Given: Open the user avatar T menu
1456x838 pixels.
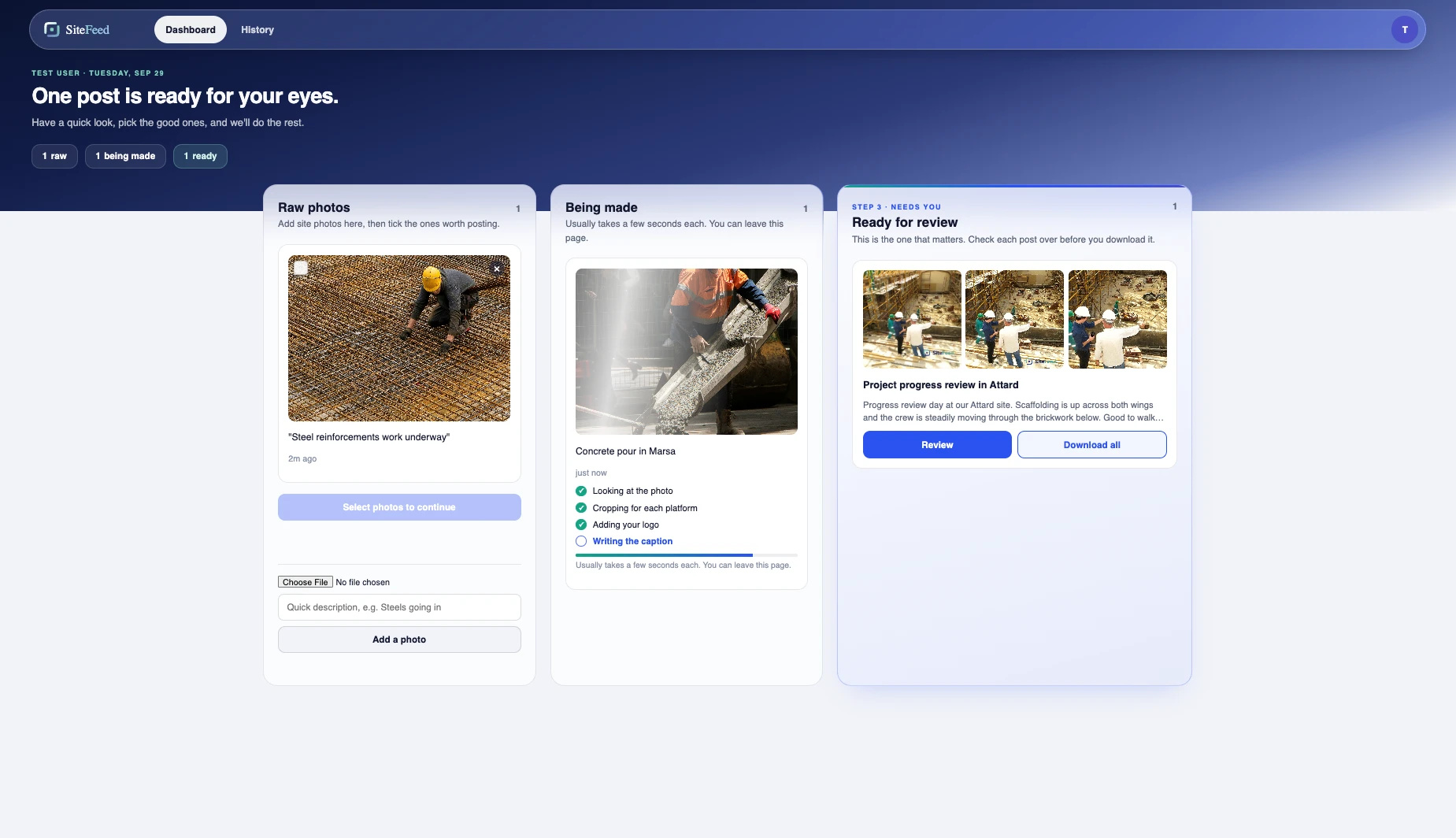Looking at the screenshot, I should point(1405,30).
